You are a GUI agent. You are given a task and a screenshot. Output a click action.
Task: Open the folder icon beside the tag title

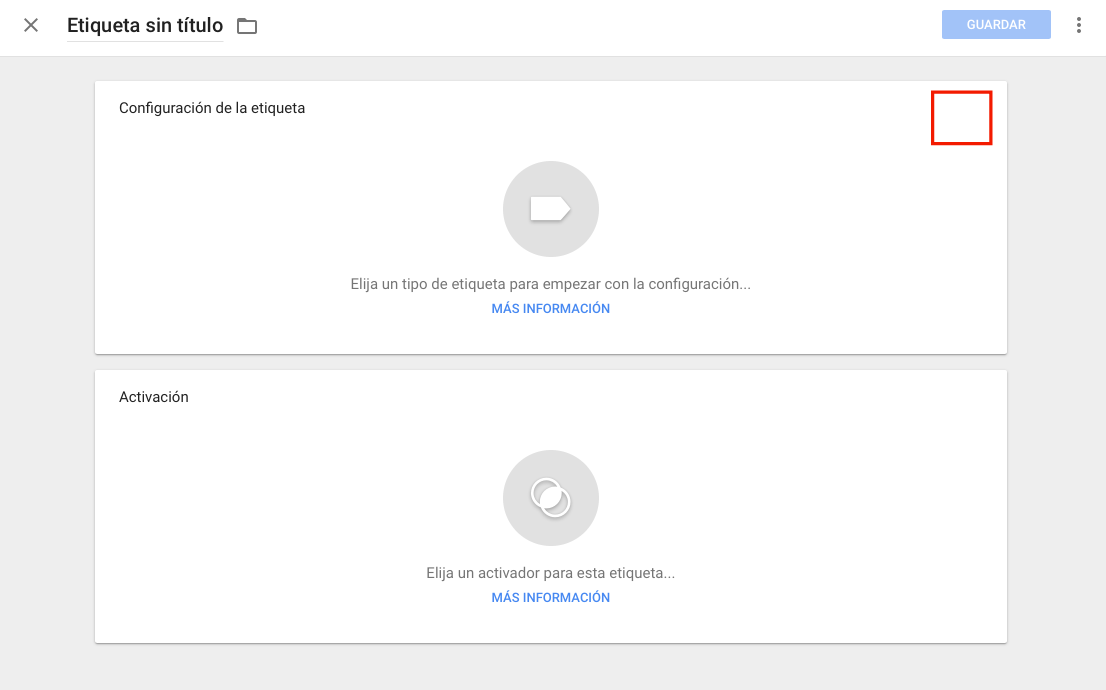pyautogui.click(x=247, y=26)
